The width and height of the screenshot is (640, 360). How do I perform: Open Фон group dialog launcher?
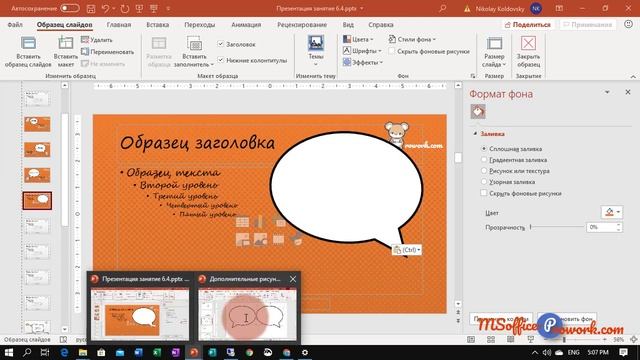[473, 76]
